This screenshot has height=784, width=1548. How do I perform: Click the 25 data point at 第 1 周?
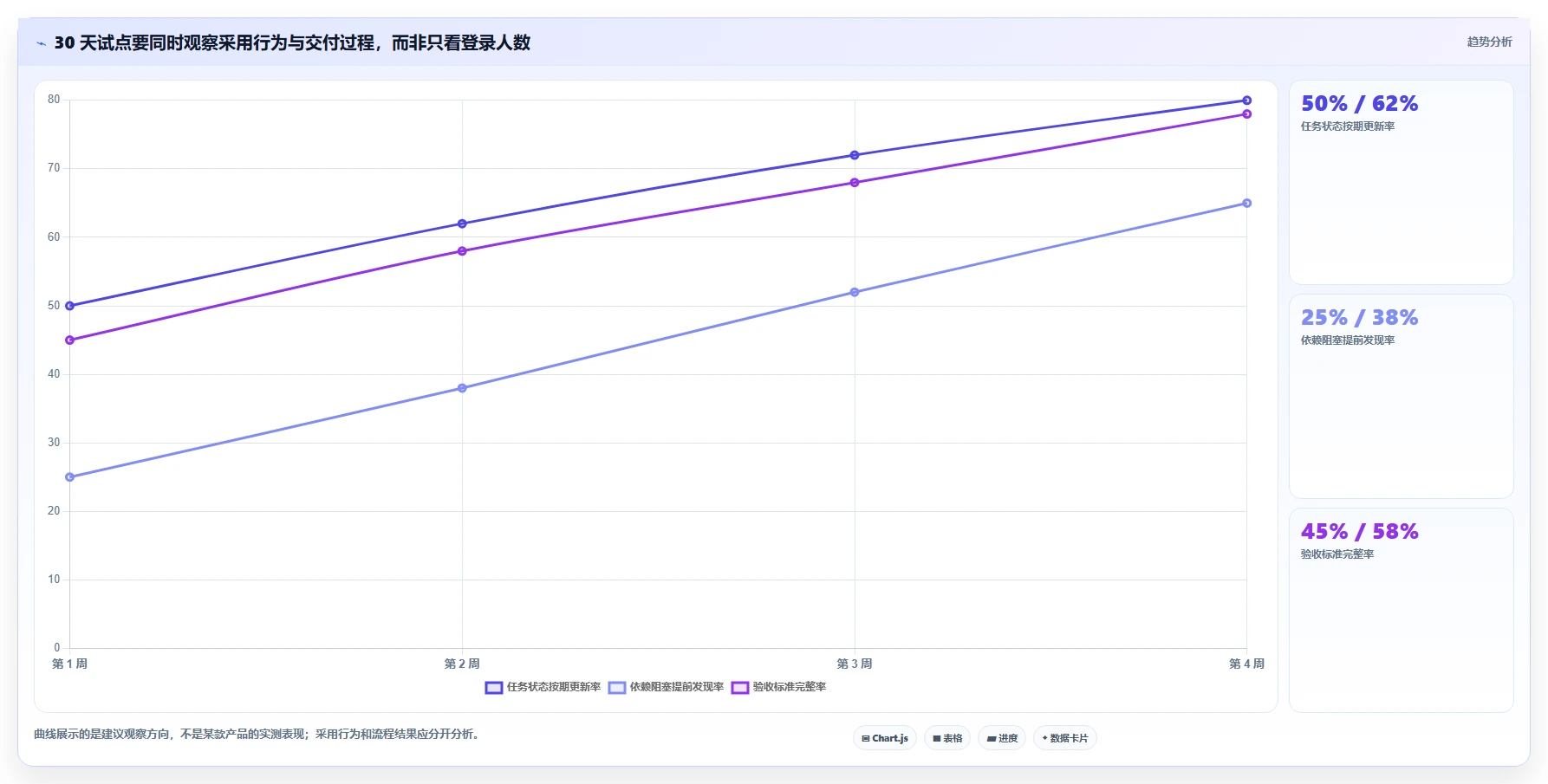coord(70,477)
